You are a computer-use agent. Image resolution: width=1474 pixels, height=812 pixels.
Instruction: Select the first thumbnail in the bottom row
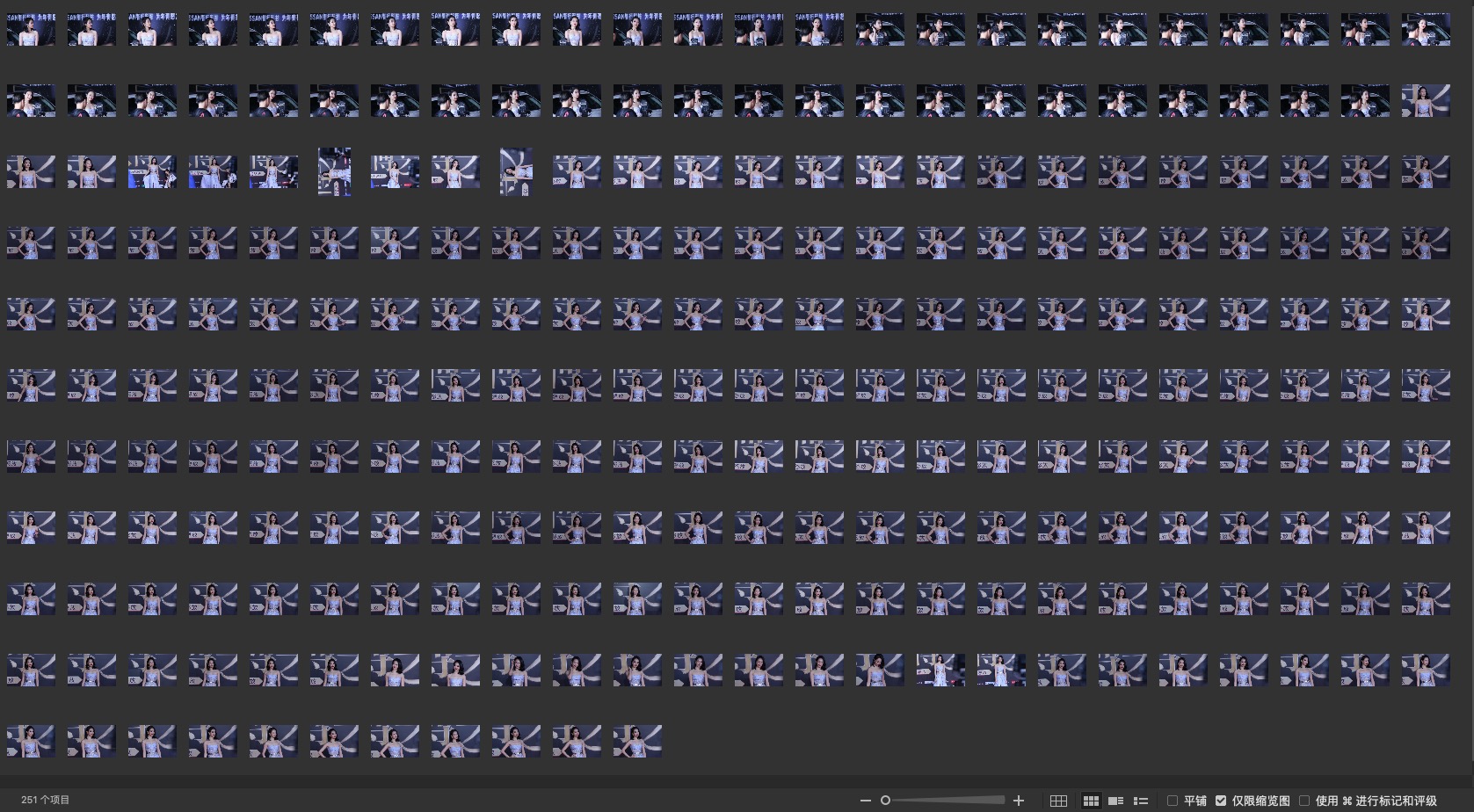[31, 741]
